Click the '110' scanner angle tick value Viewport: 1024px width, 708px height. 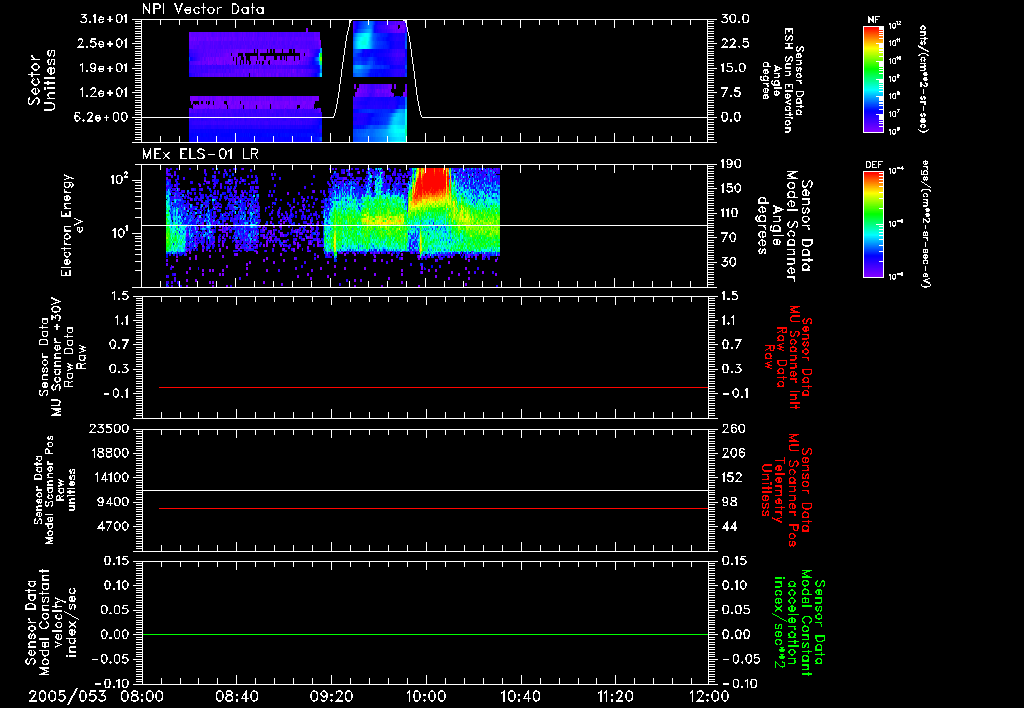pos(731,213)
